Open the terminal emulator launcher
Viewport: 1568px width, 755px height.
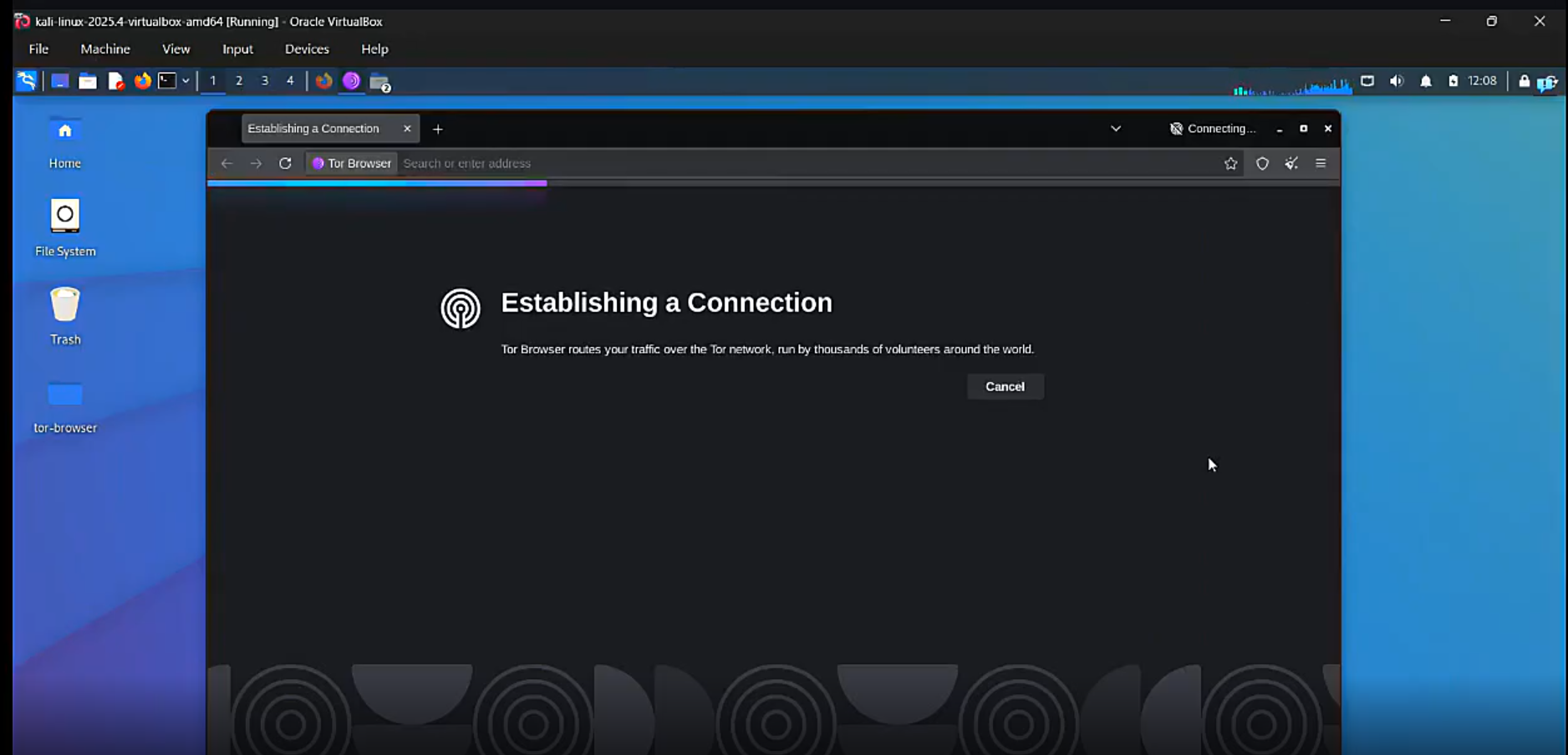(167, 81)
